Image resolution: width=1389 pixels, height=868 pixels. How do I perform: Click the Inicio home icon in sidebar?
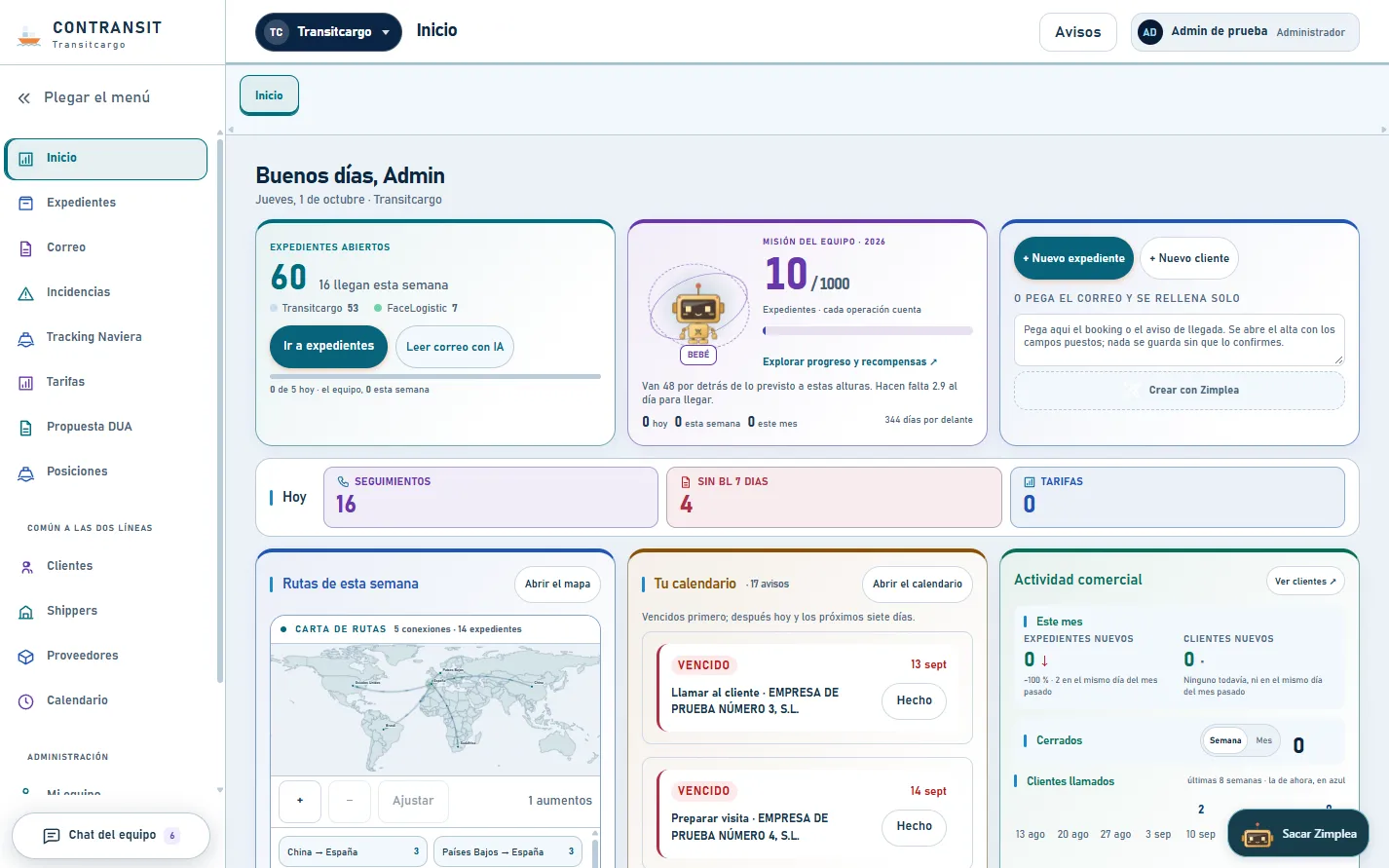26,159
